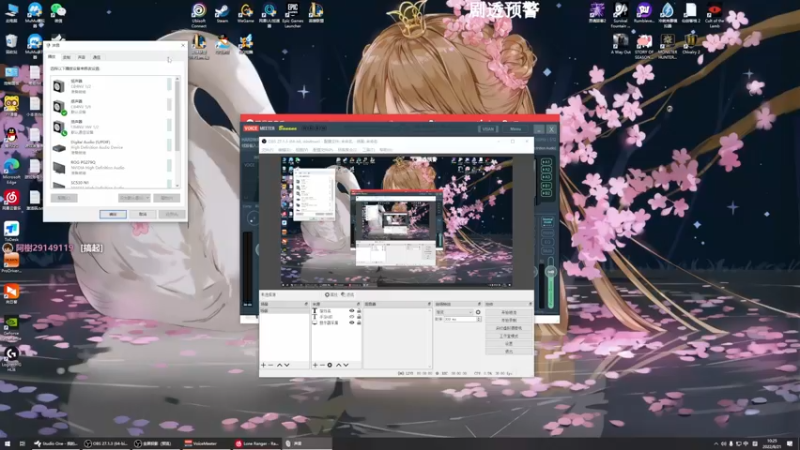800x450 pixels.
Task: Move the selected OBS source down
Action: [346, 365]
